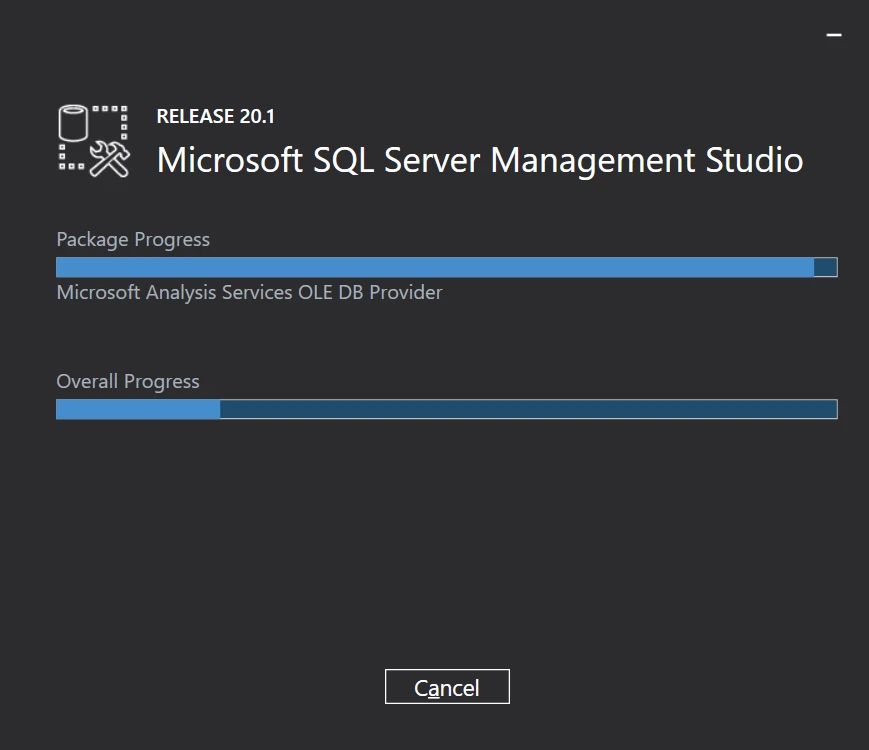
Task: Minimize the installer window
Action: [x=833, y=35]
